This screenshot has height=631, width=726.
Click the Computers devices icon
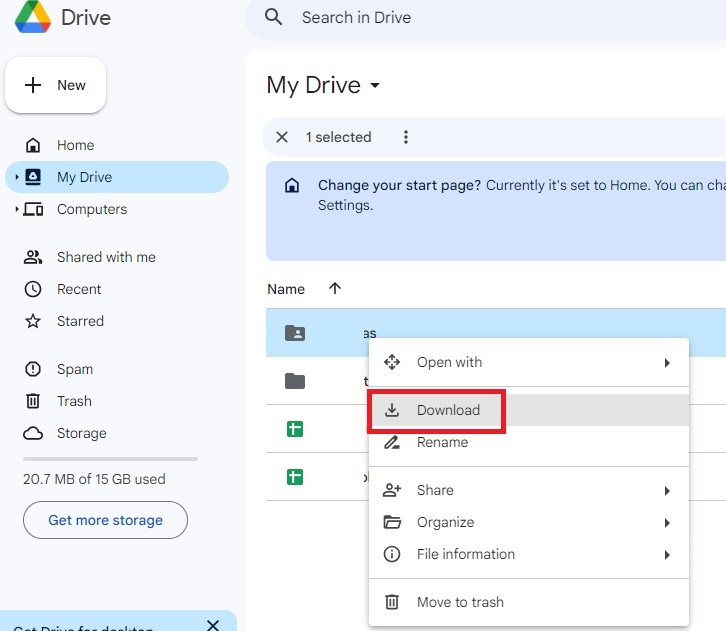coord(33,209)
